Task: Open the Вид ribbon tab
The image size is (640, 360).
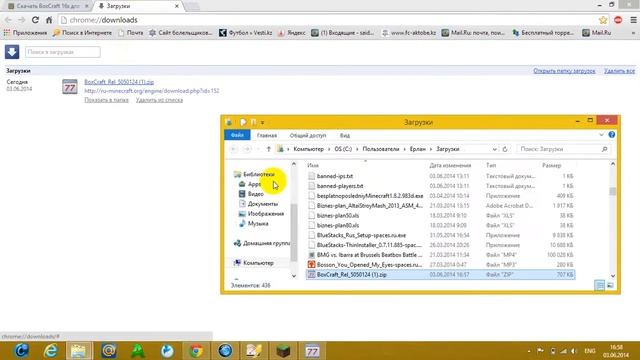Action: [x=345, y=135]
